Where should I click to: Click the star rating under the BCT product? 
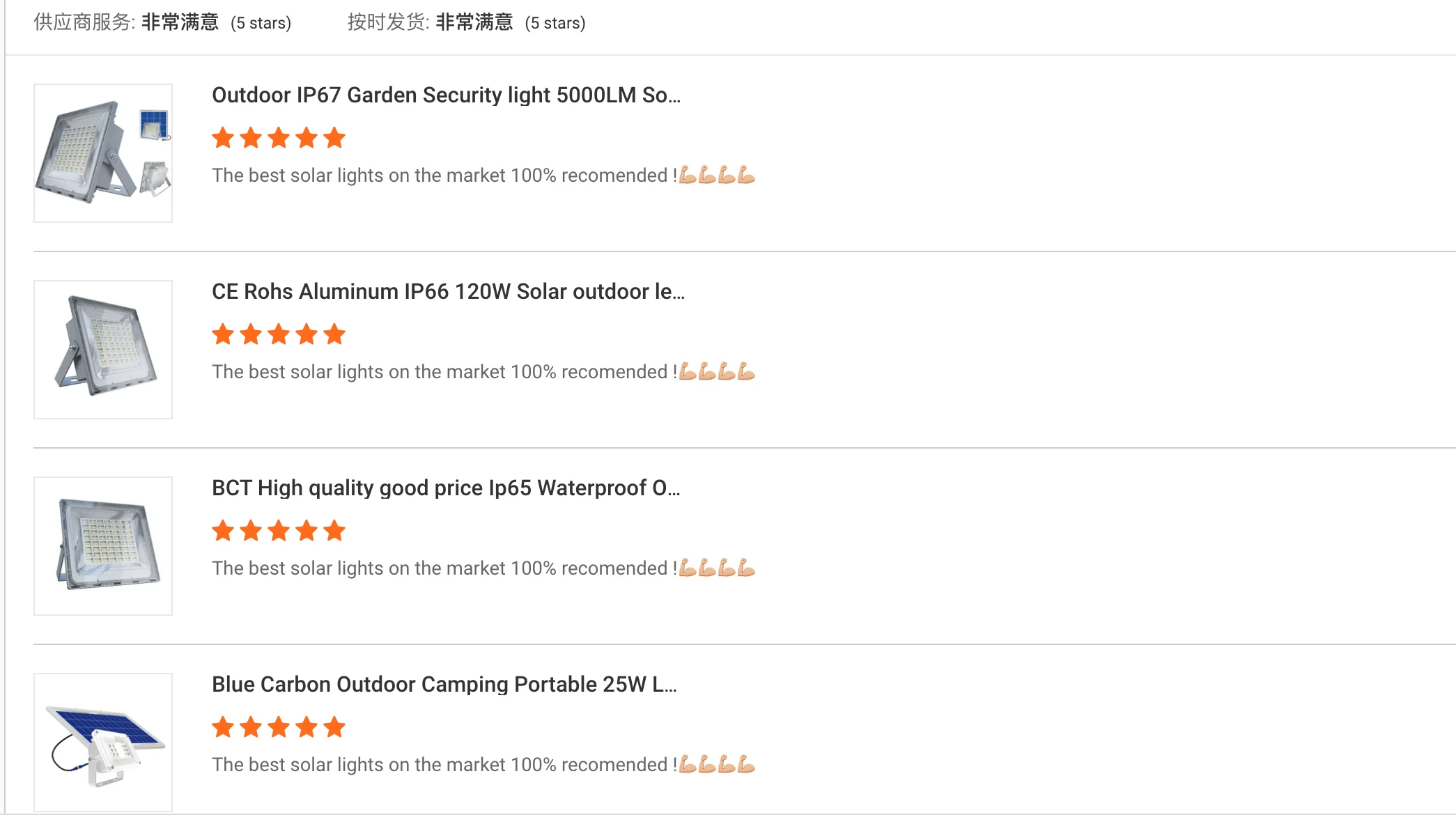point(279,531)
